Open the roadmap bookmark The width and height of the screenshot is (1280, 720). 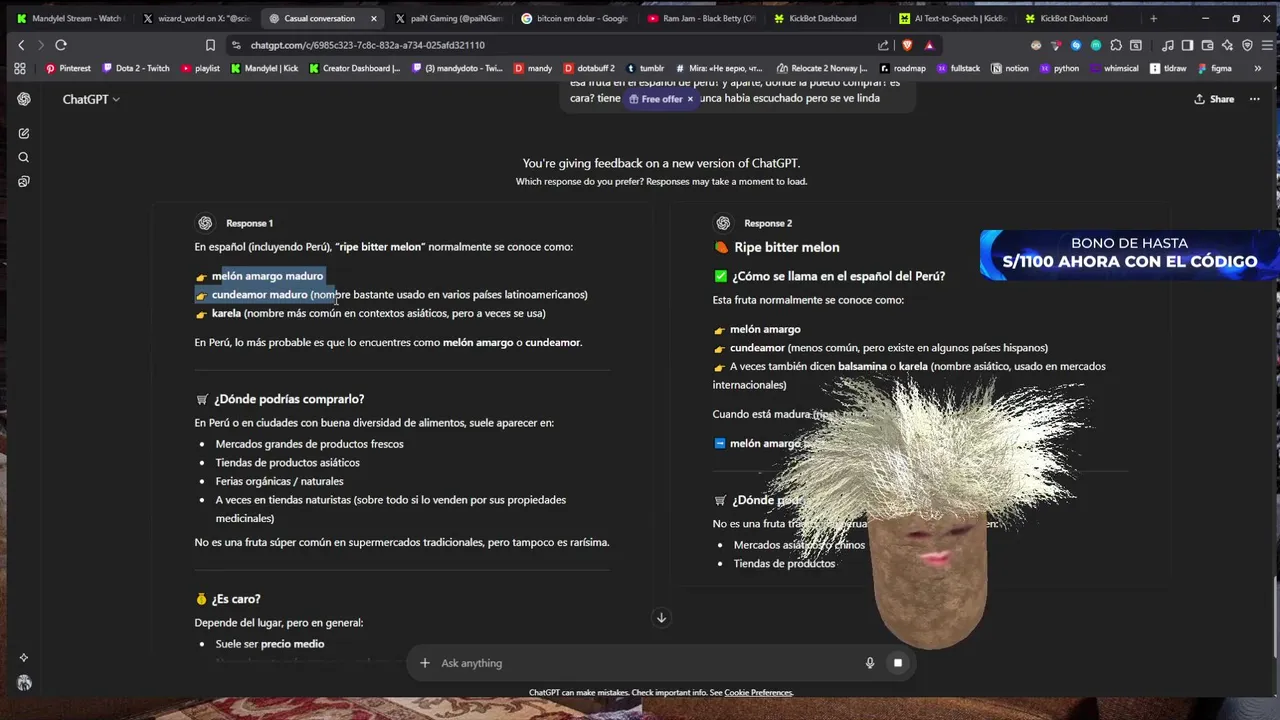(902, 68)
